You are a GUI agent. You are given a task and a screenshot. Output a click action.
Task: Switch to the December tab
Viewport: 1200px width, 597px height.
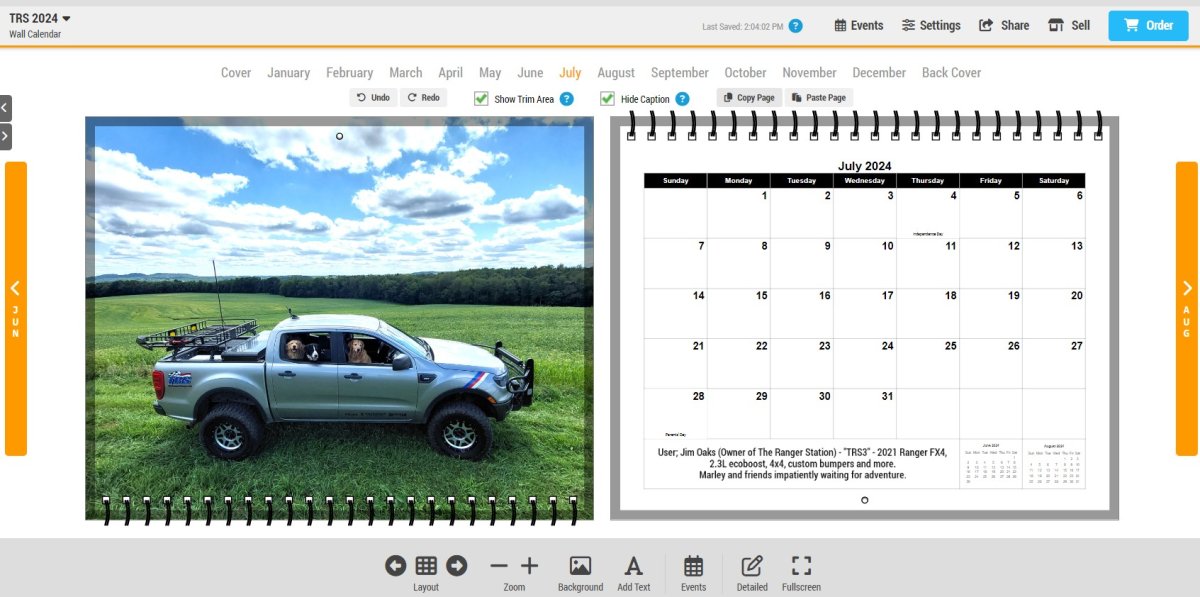tap(879, 73)
